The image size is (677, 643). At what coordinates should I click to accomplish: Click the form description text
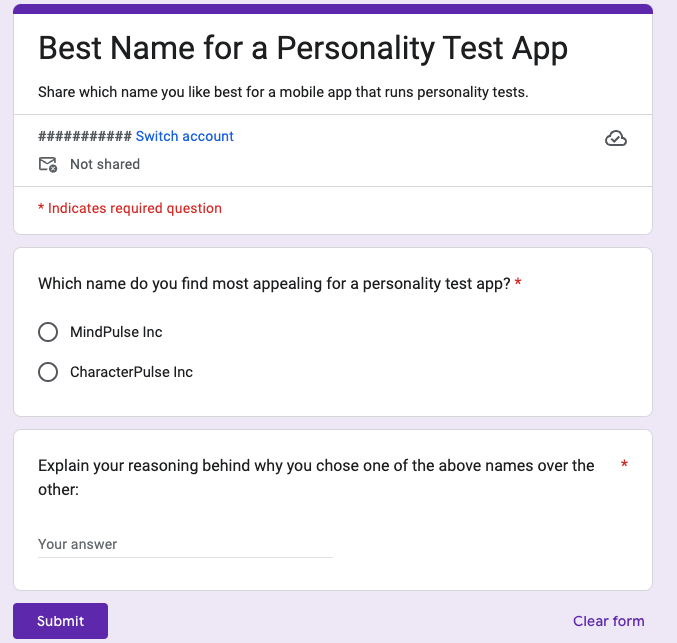point(283,92)
